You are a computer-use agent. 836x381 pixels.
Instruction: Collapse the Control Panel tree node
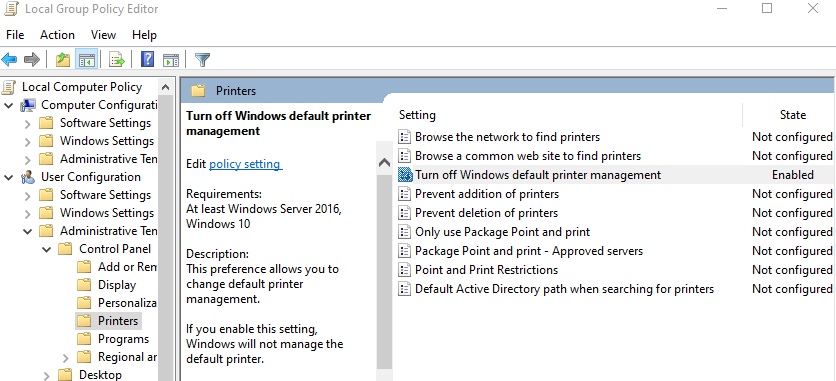tap(47, 249)
